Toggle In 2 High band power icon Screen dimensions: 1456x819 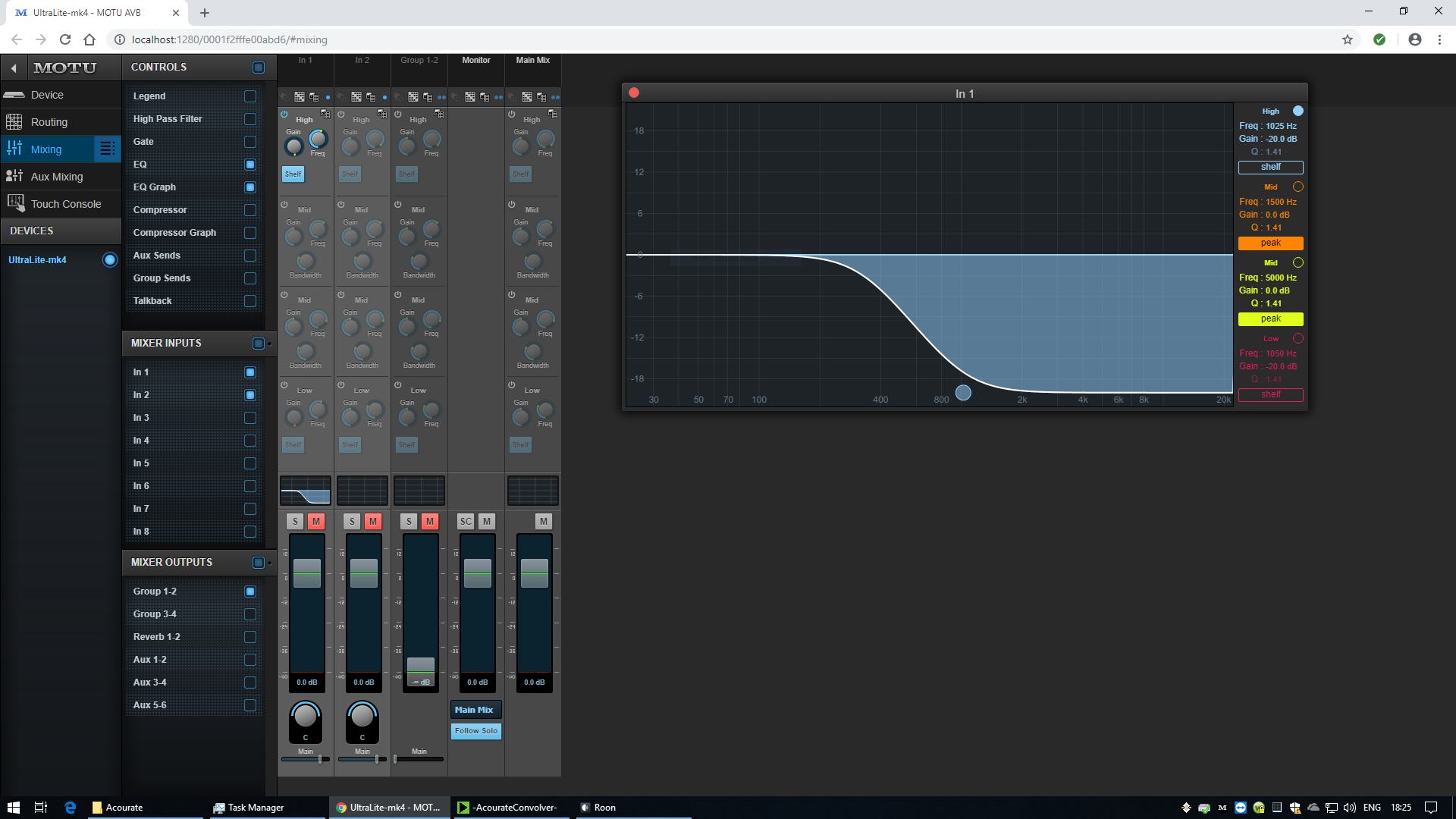341,115
